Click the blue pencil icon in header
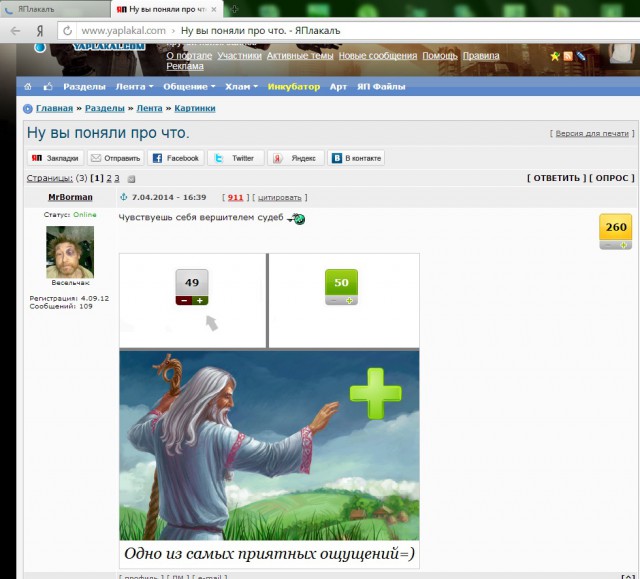Screen dimensions: 640x579 580,56
